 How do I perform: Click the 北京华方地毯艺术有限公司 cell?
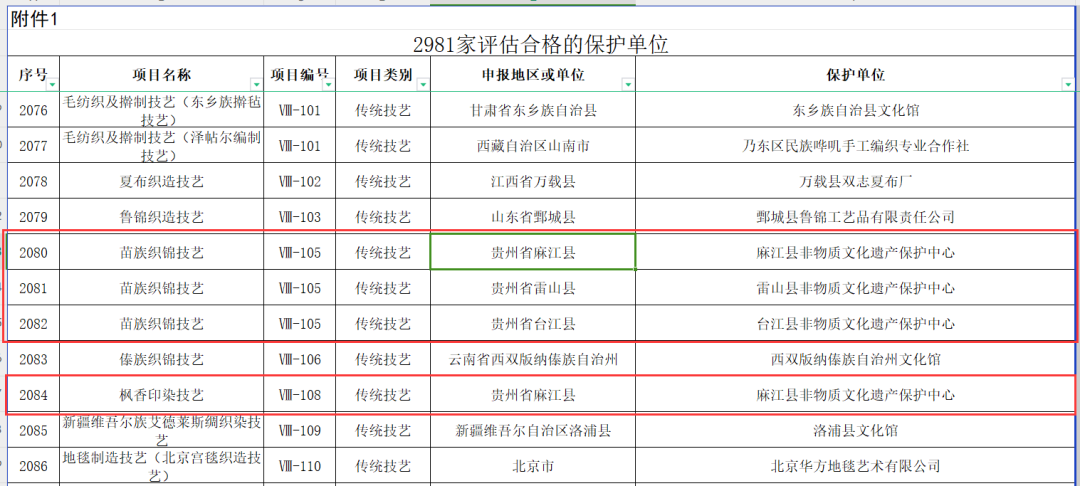(x=856, y=466)
